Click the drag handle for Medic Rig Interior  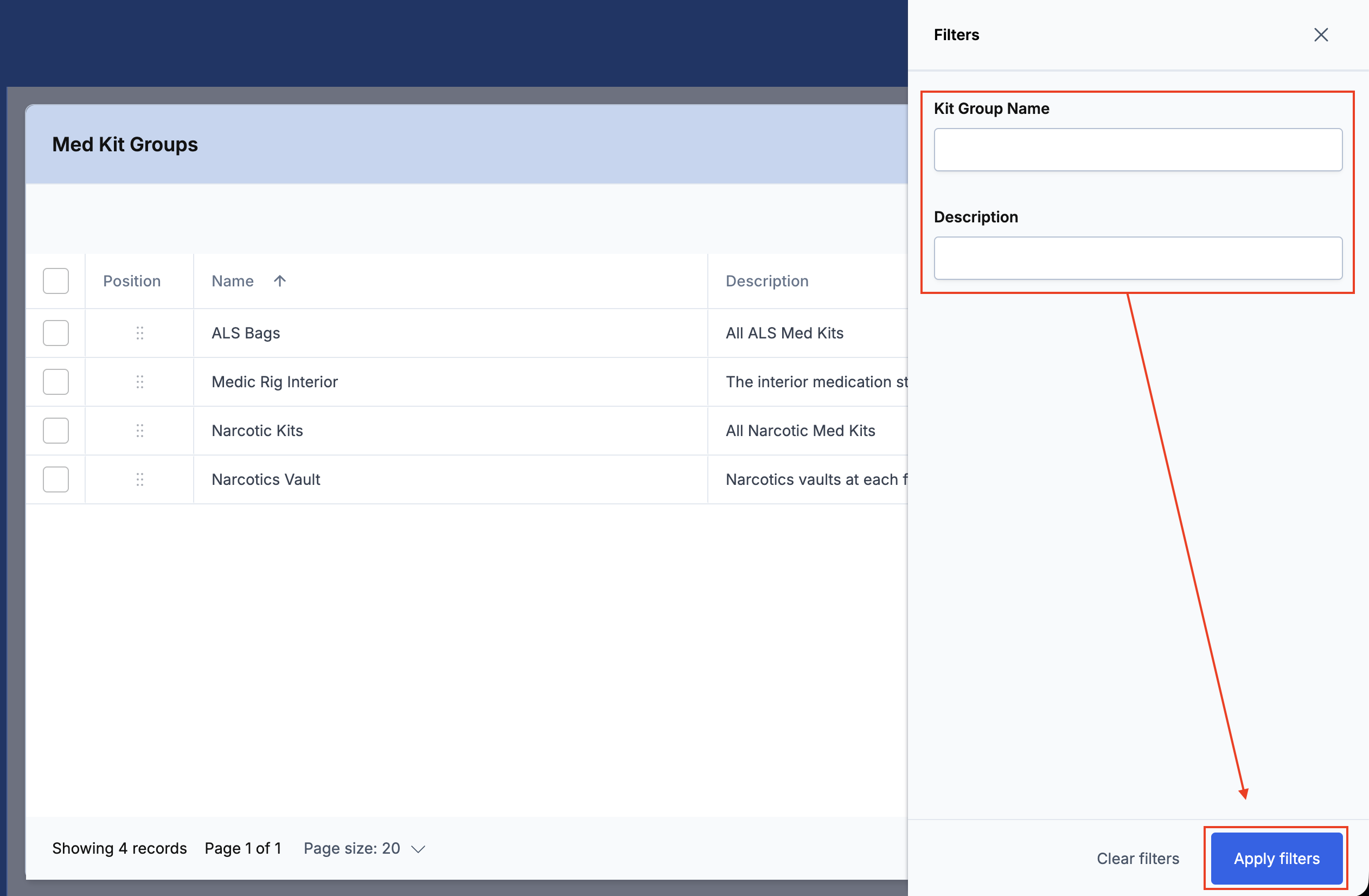point(140,382)
